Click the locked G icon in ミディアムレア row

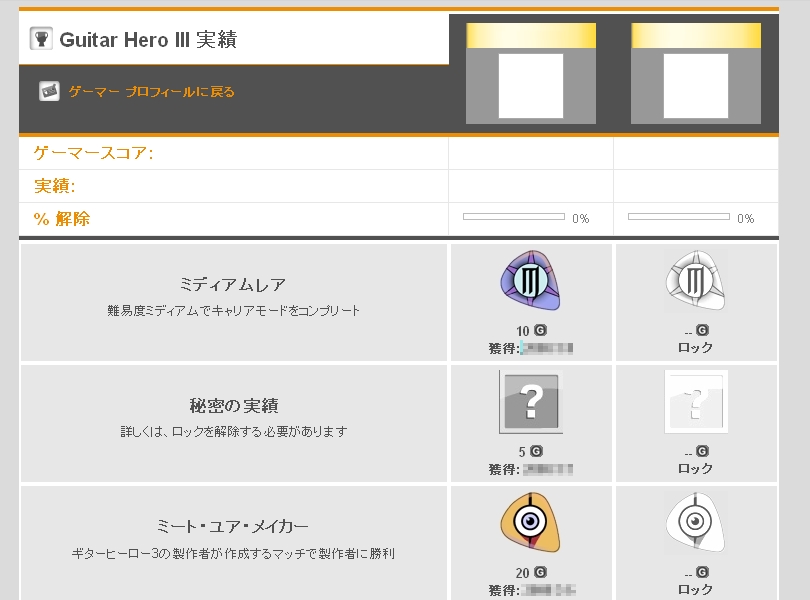(702, 330)
